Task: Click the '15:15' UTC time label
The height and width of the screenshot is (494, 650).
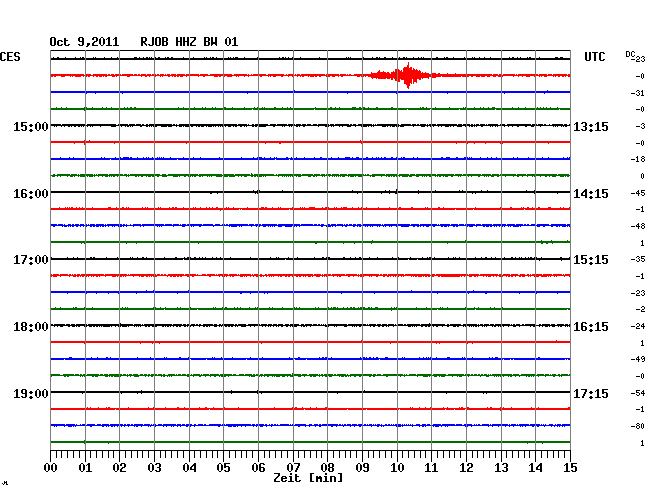Action: (591, 260)
